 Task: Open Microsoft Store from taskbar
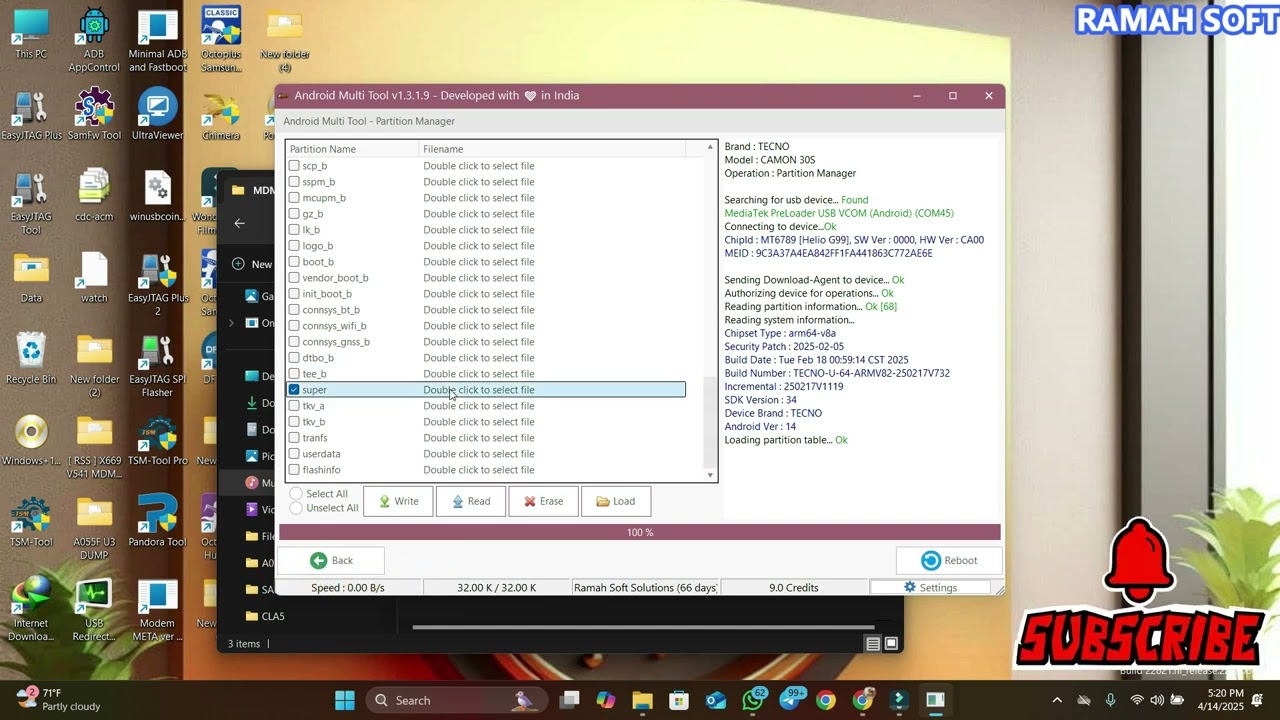point(679,700)
